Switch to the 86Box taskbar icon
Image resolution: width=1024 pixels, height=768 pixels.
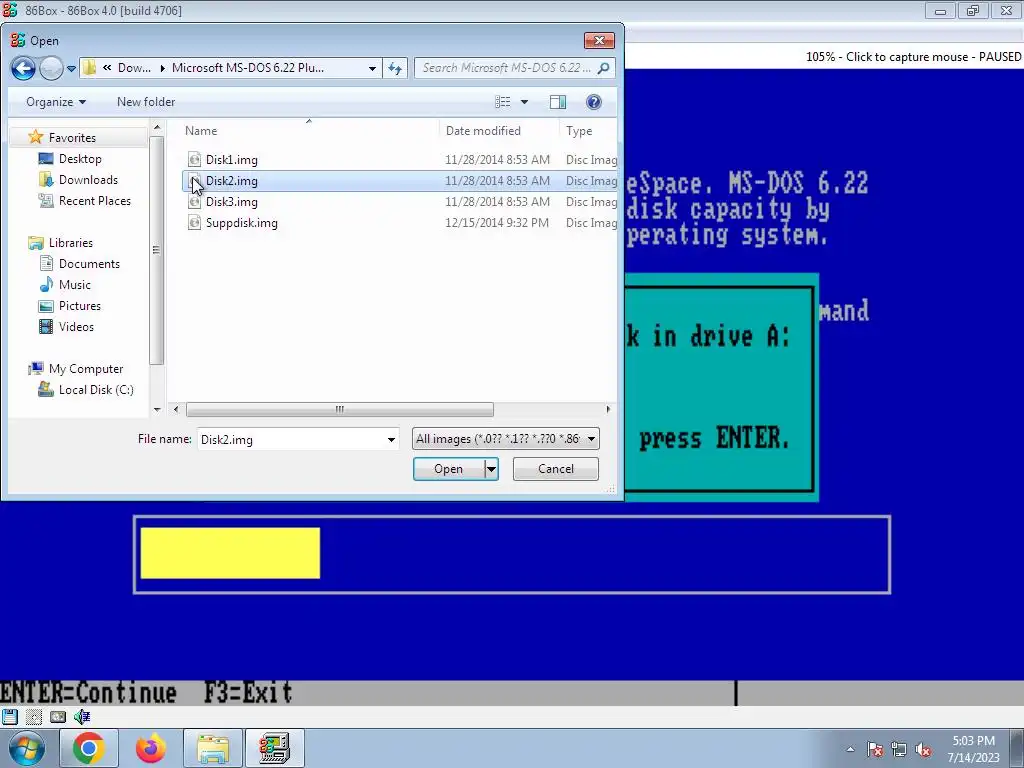pyautogui.click(x=275, y=748)
